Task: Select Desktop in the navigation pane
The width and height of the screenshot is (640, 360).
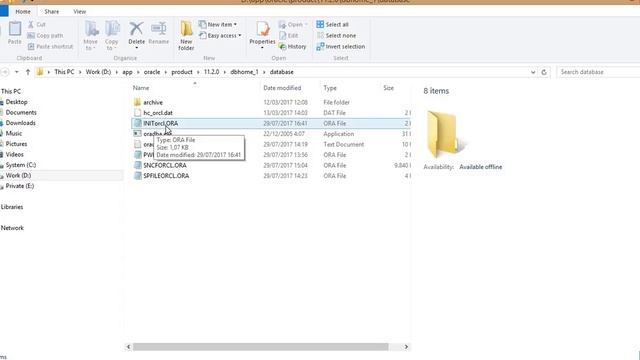Action: click(x=16, y=102)
